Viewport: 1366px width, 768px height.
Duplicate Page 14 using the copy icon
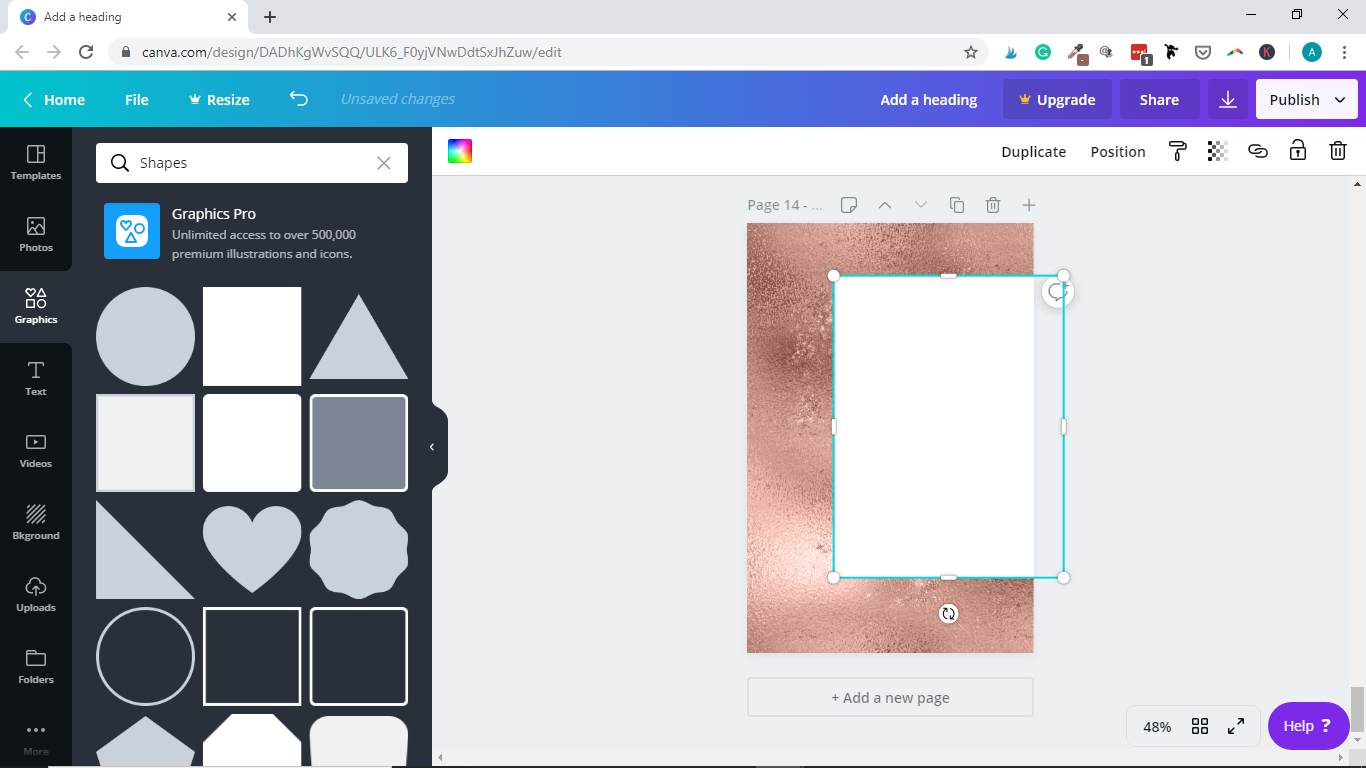click(x=957, y=205)
